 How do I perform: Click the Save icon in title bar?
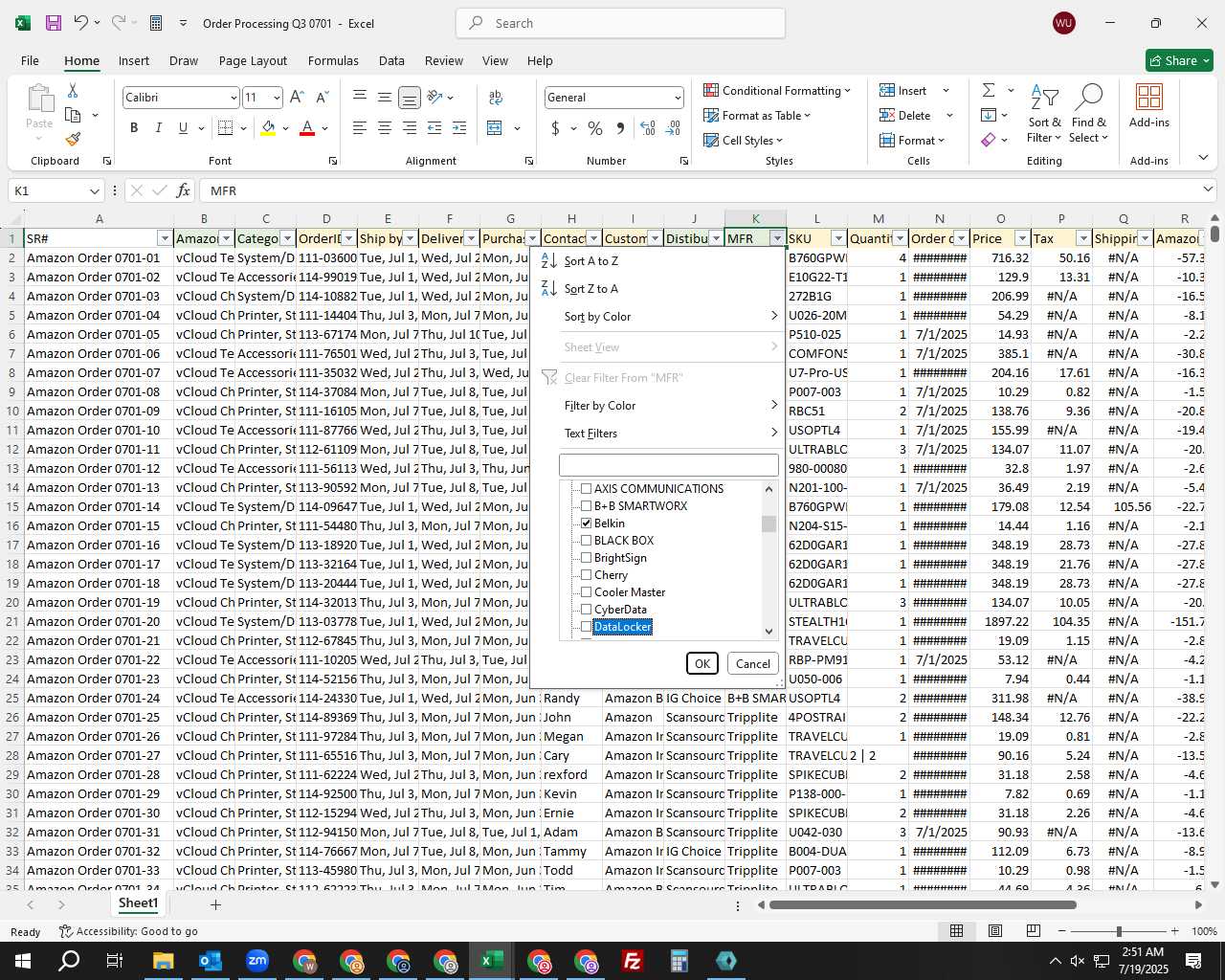click(54, 23)
